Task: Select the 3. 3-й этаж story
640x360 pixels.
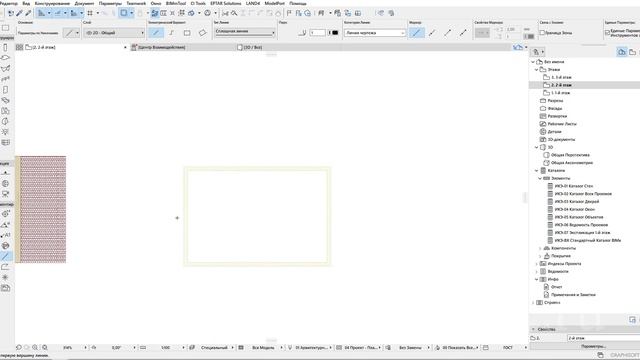Action: (561, 77)
